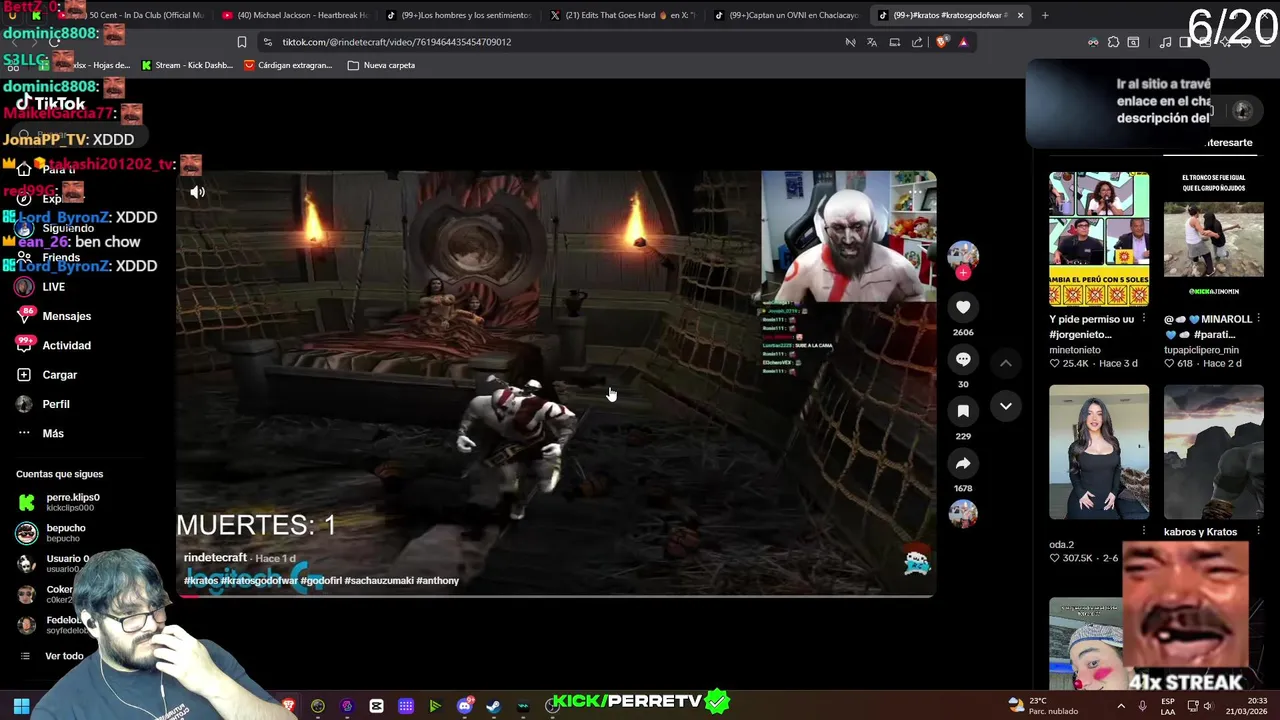Viewport: 1280px width, 720px height.
Task: Share the video with the arrow icon
Action: click(963, 463)
